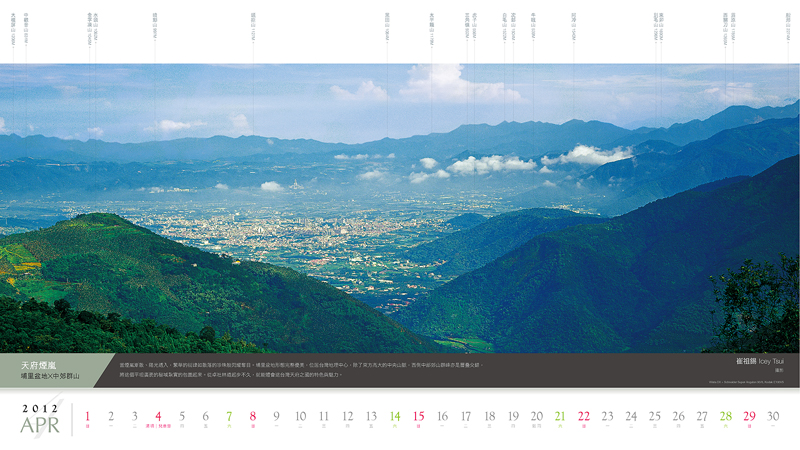Select red Sunday date 8
Screen dimensions: 800x450
click(x=253, y=416)
